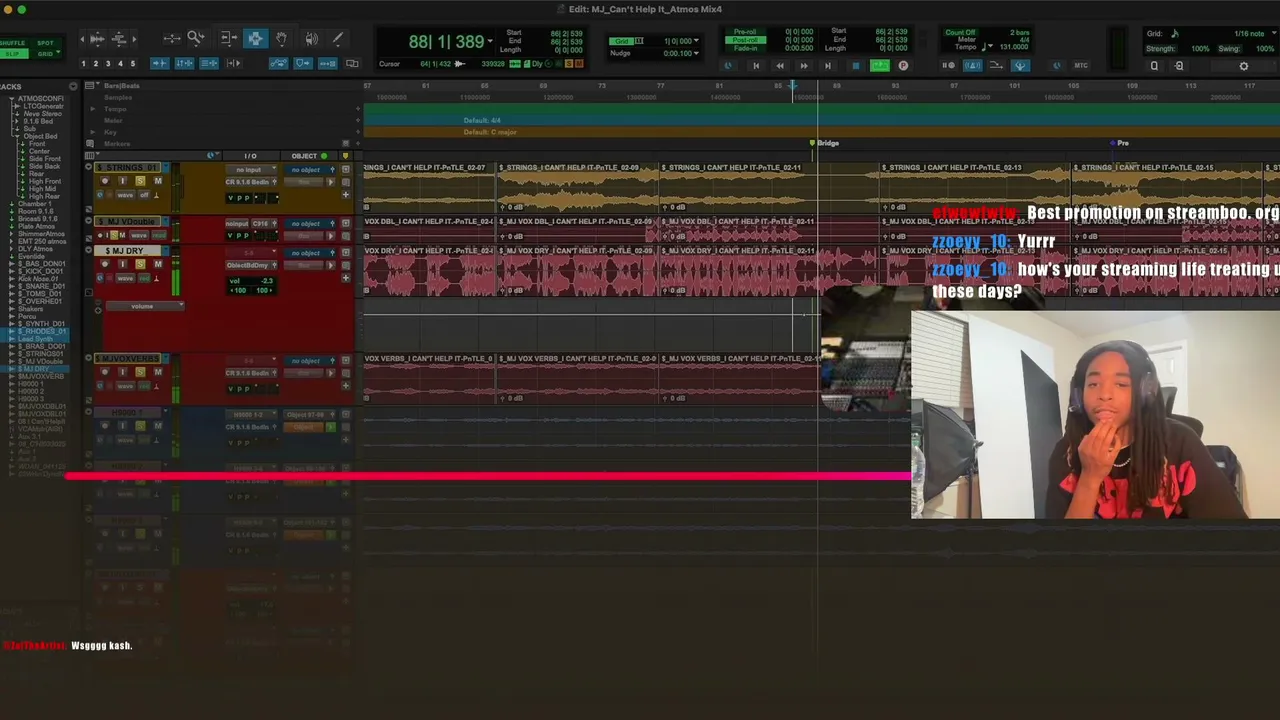Go to end of session
Viewport: 1280px width, 720px height.
pyautogui.click(x=828, y=66)
